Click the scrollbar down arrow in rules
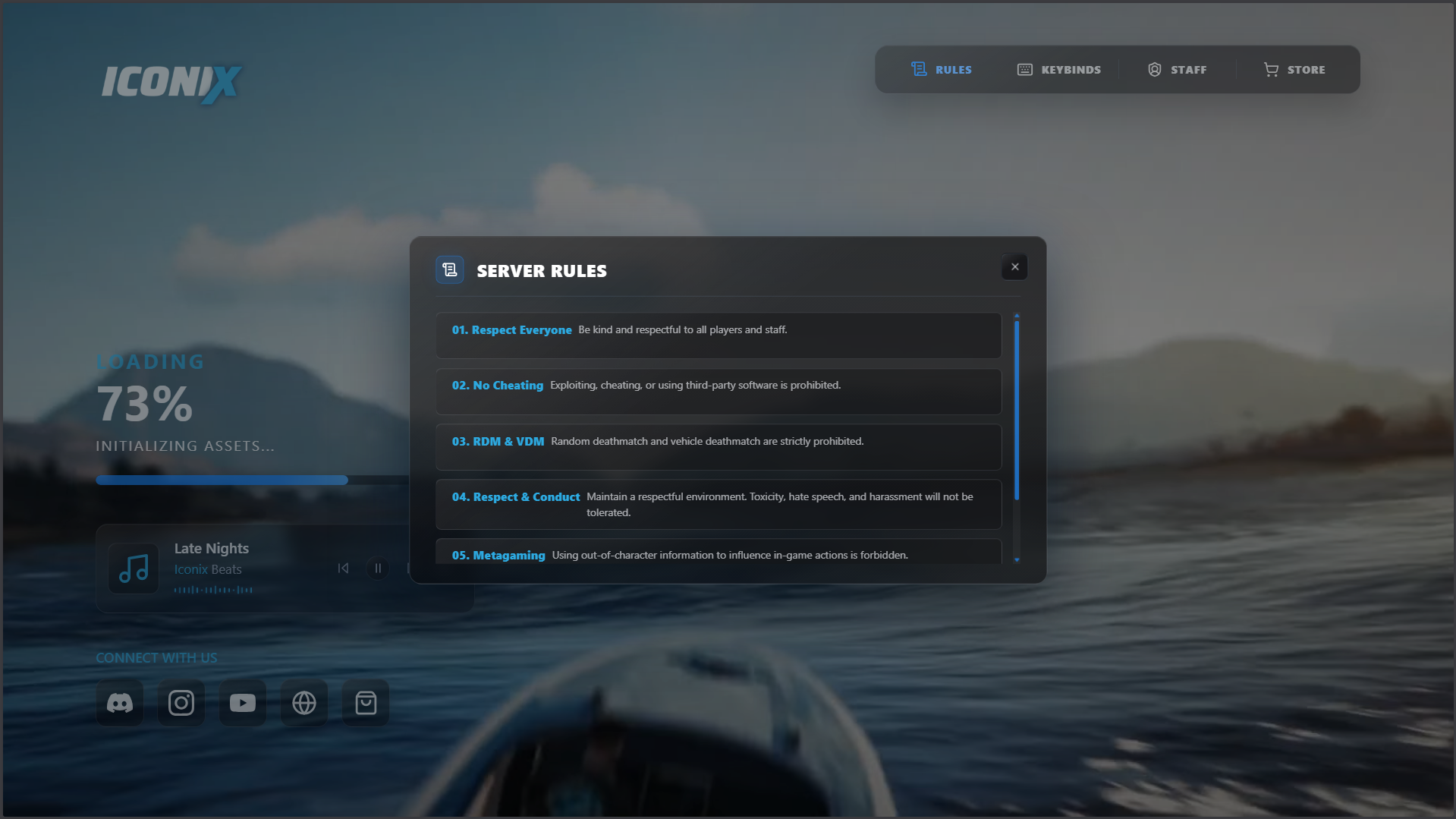Image resolution: width=1456 pixels, height=819 pixels. point(1017,560)
